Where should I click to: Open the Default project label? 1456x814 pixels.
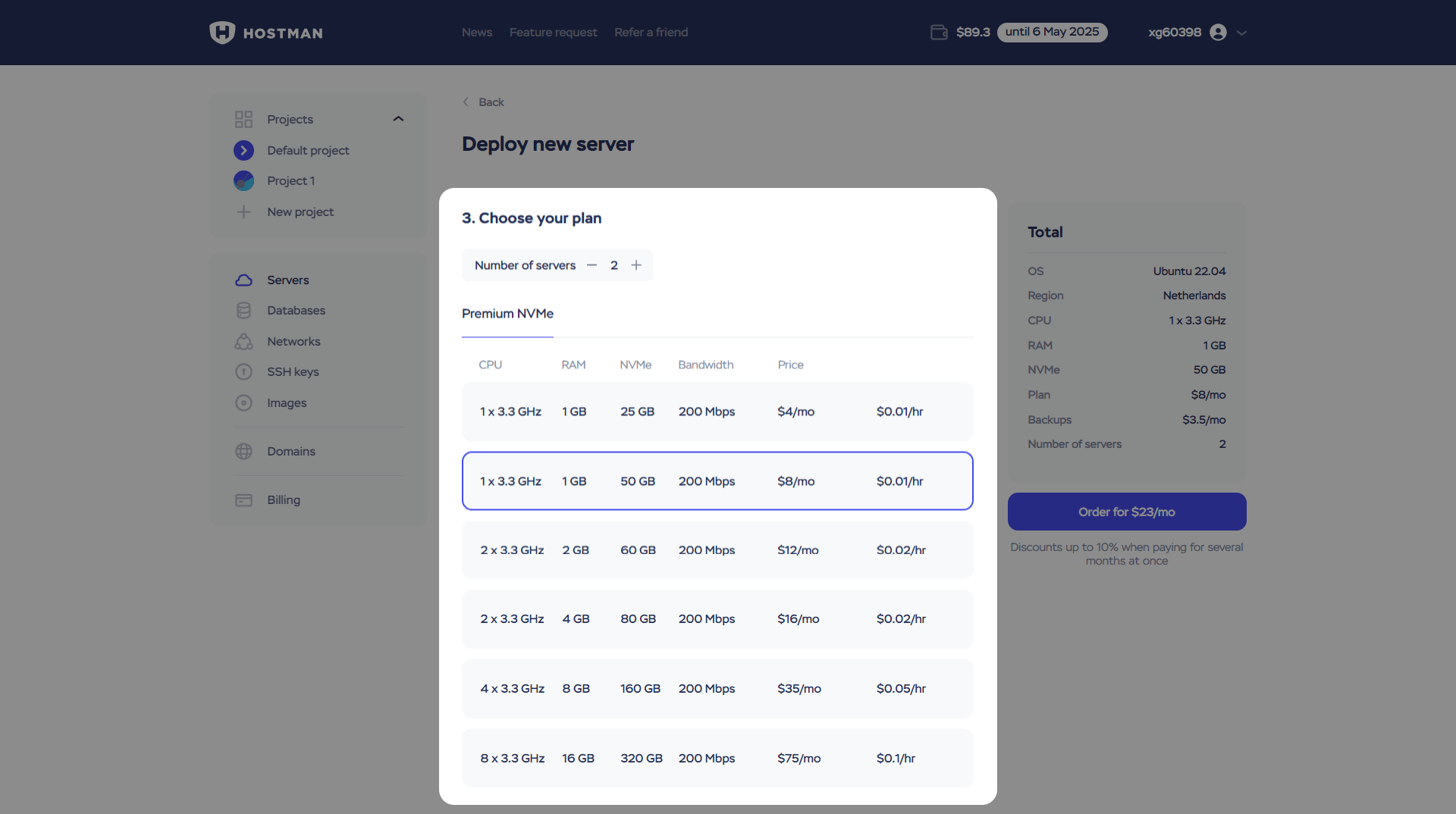(x=308, y=150)
